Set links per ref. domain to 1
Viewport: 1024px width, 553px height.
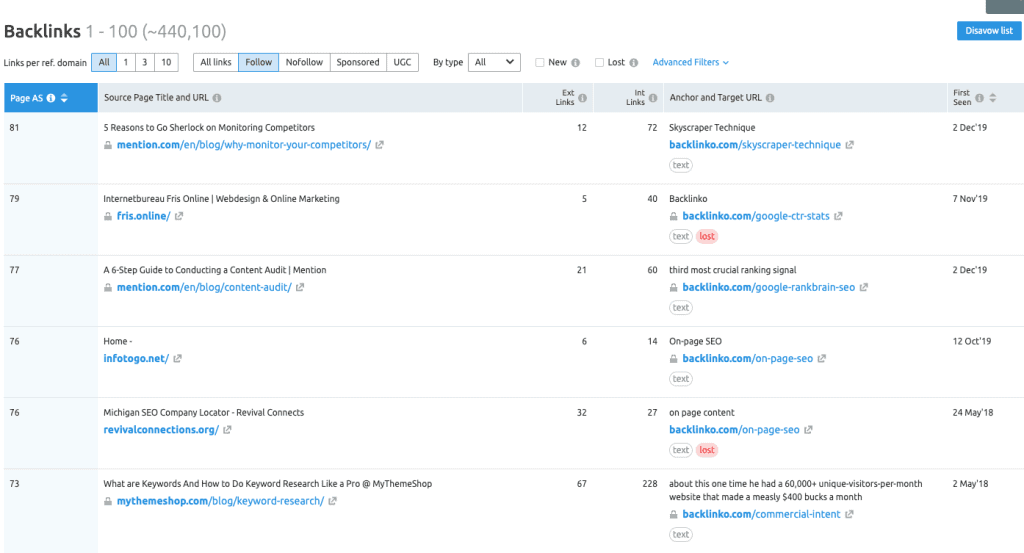125,62
